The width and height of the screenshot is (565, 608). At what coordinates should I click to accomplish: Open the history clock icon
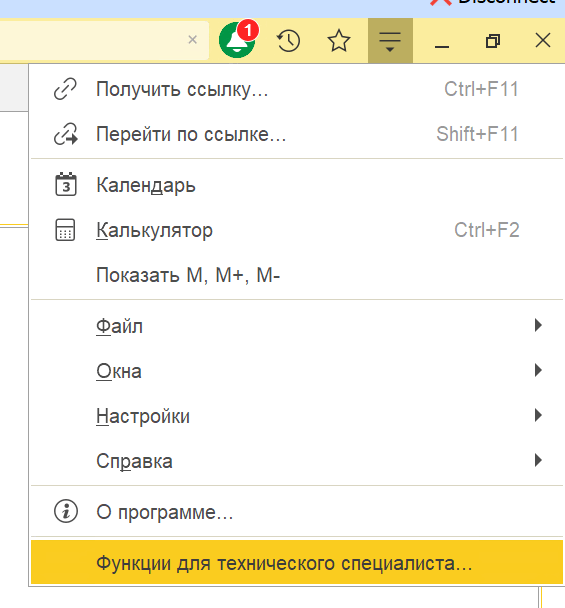point(288,40)
